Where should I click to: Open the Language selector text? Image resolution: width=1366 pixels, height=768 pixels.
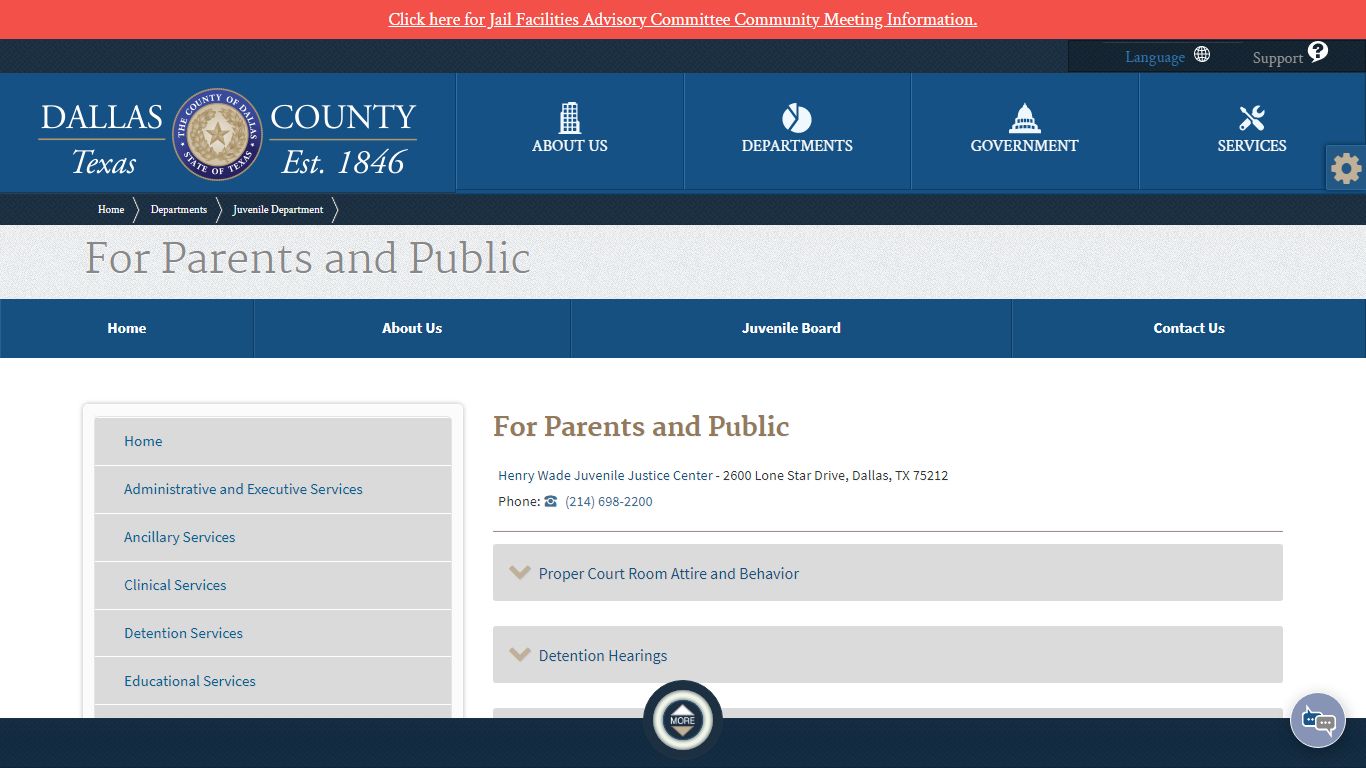pyautogui.click(x=1154, y=57)
